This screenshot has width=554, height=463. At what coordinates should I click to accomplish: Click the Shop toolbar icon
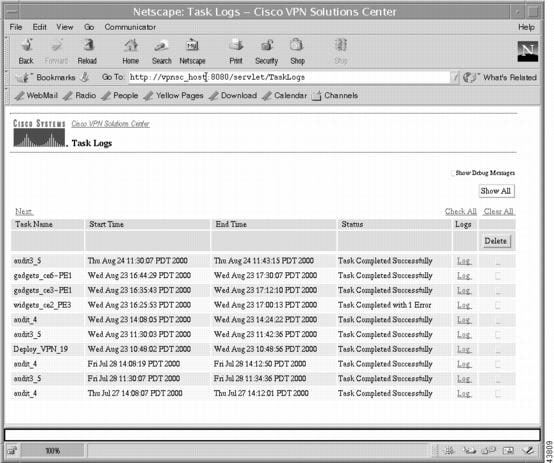[x=297, y=51]
